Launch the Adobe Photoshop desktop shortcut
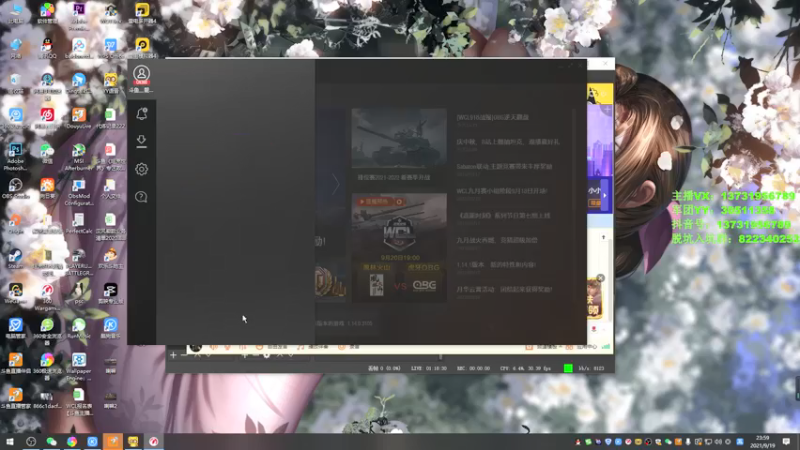This screenshot has width=800, height=450. point(15,157)
